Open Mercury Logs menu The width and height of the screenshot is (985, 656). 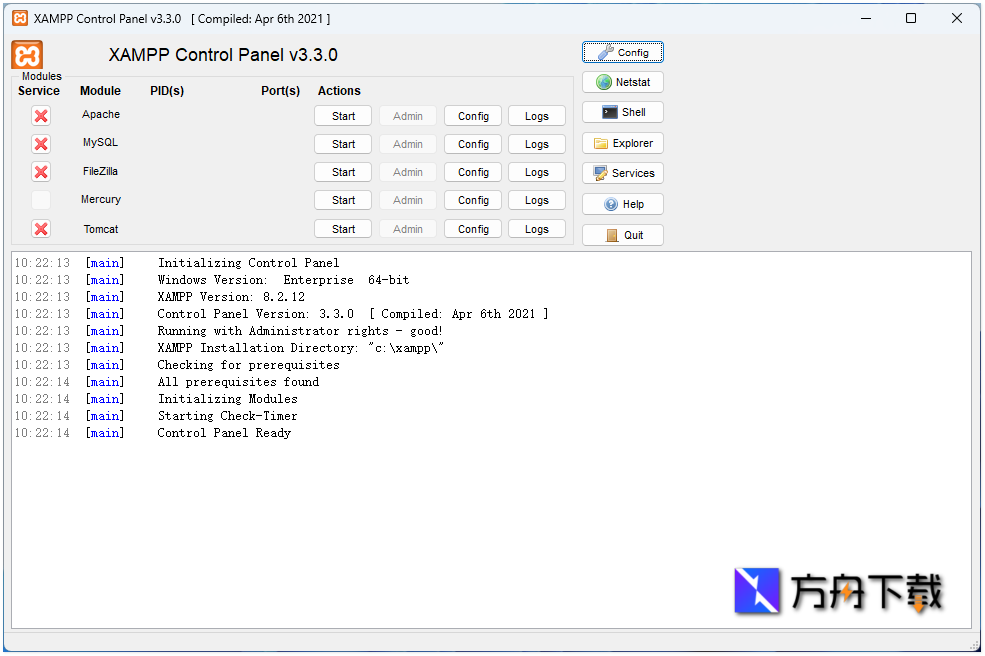click(536, 200)
